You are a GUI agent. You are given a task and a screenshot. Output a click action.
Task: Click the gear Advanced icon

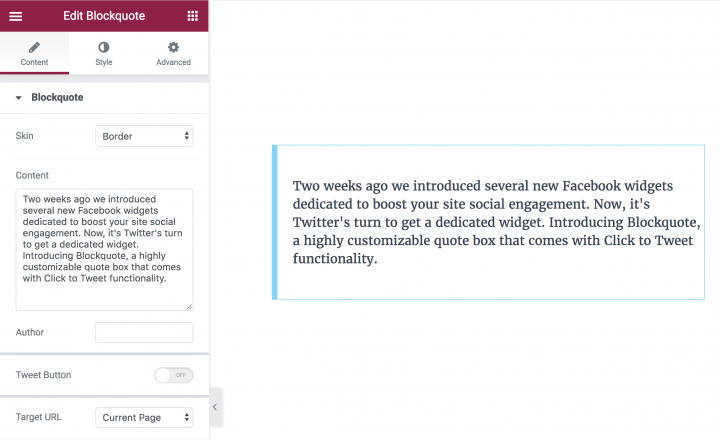pyautogui.click(x=173, y=47)
